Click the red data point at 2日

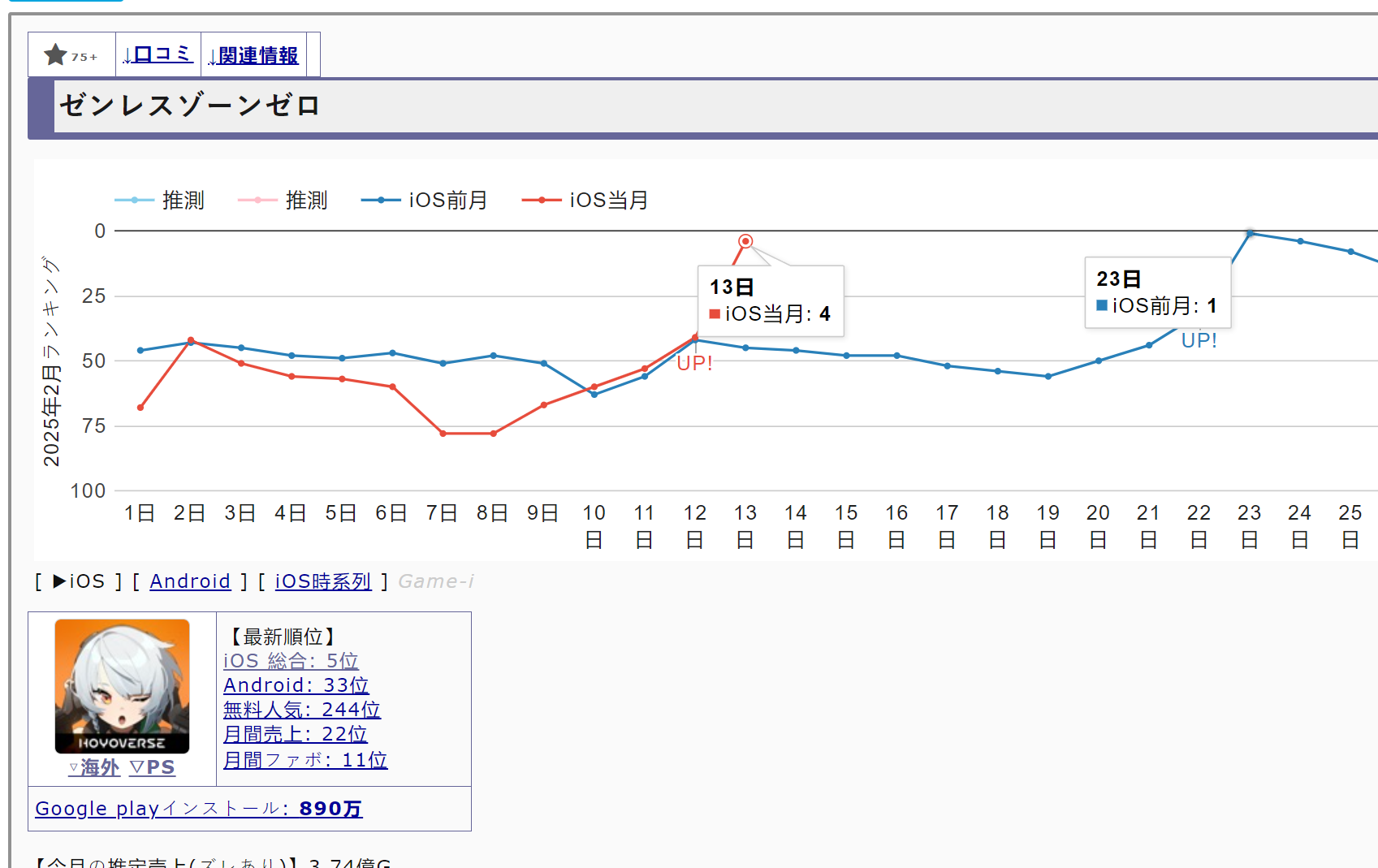[x=191, y=340]
